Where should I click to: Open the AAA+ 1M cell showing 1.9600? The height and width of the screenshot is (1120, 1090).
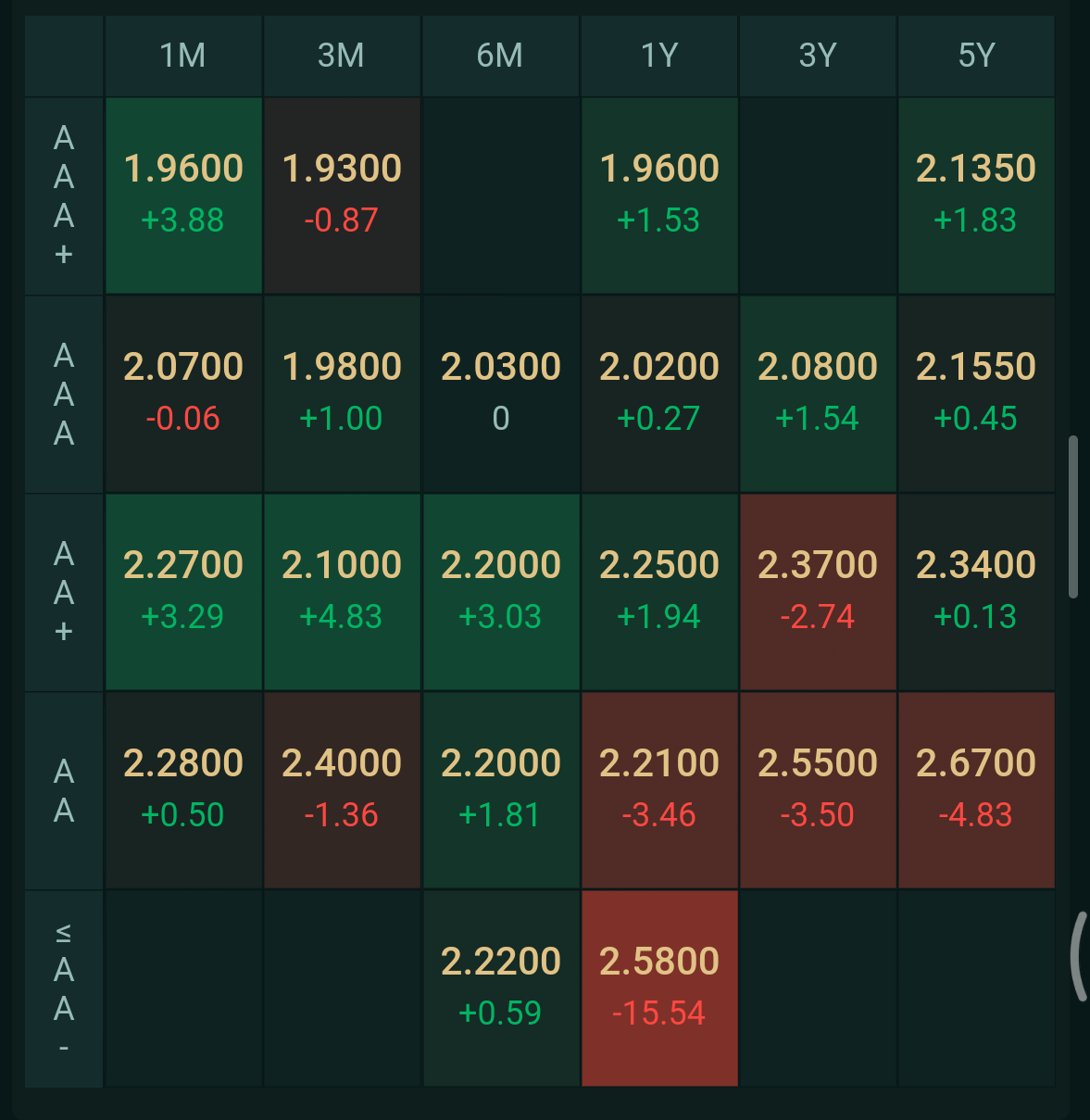point(183,195)
